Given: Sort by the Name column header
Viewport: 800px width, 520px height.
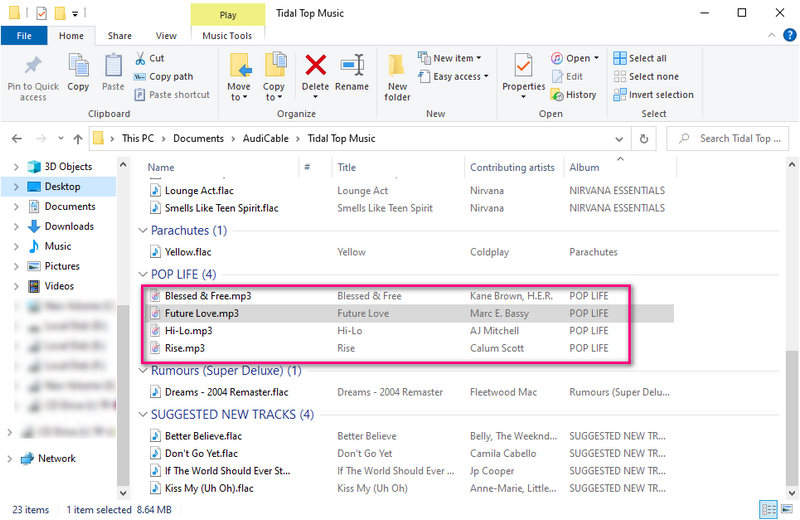Looking at the screenshot, I should (x=161, y=167).
